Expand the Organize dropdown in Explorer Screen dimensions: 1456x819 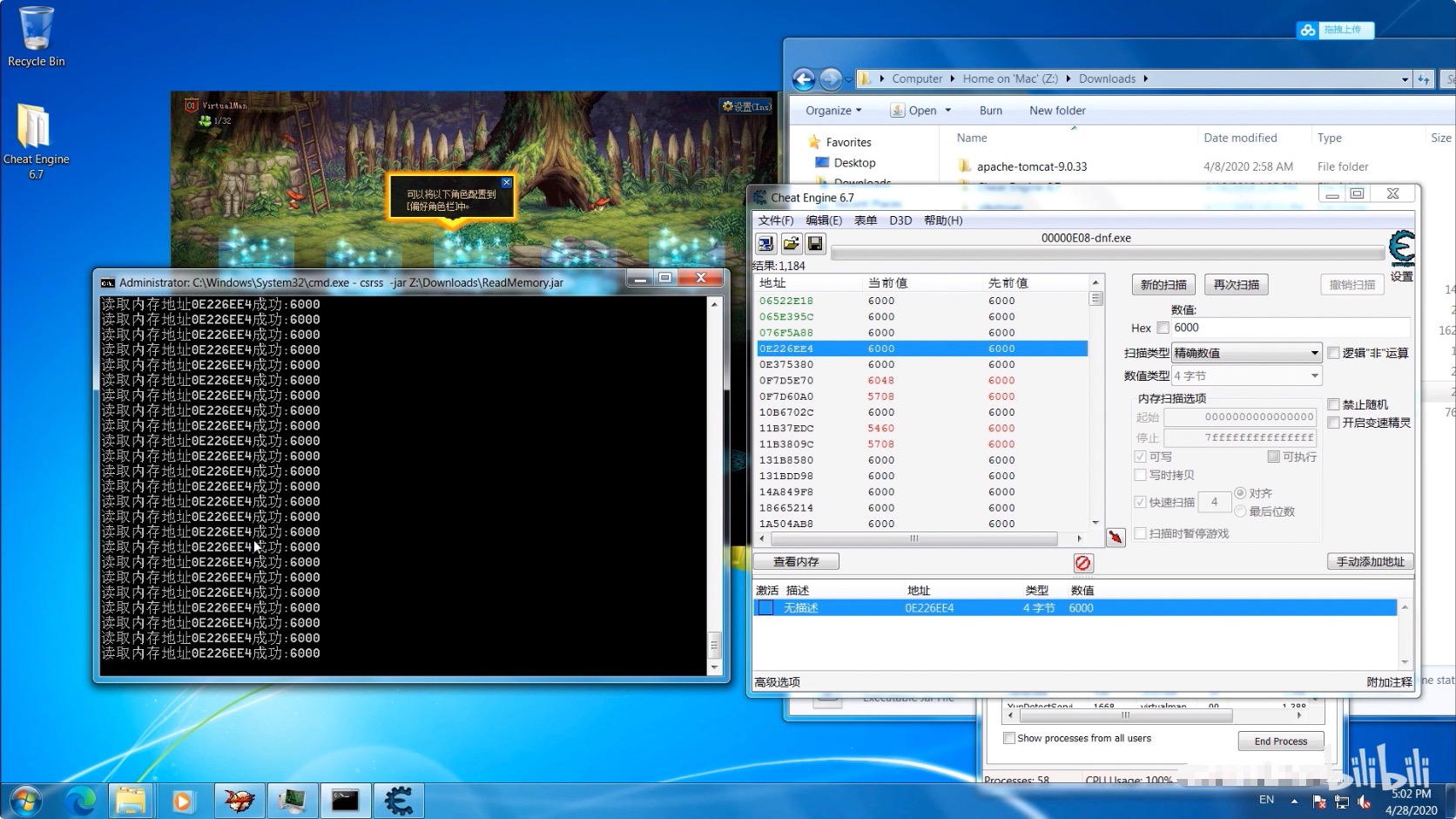click(833, 111)
